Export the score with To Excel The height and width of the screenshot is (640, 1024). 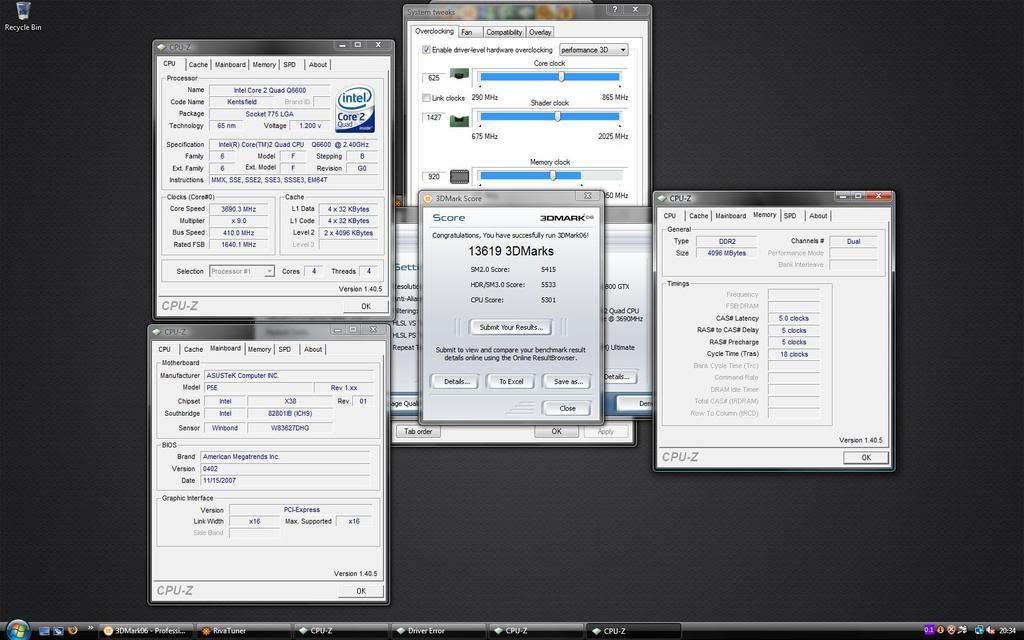[511, 381]
